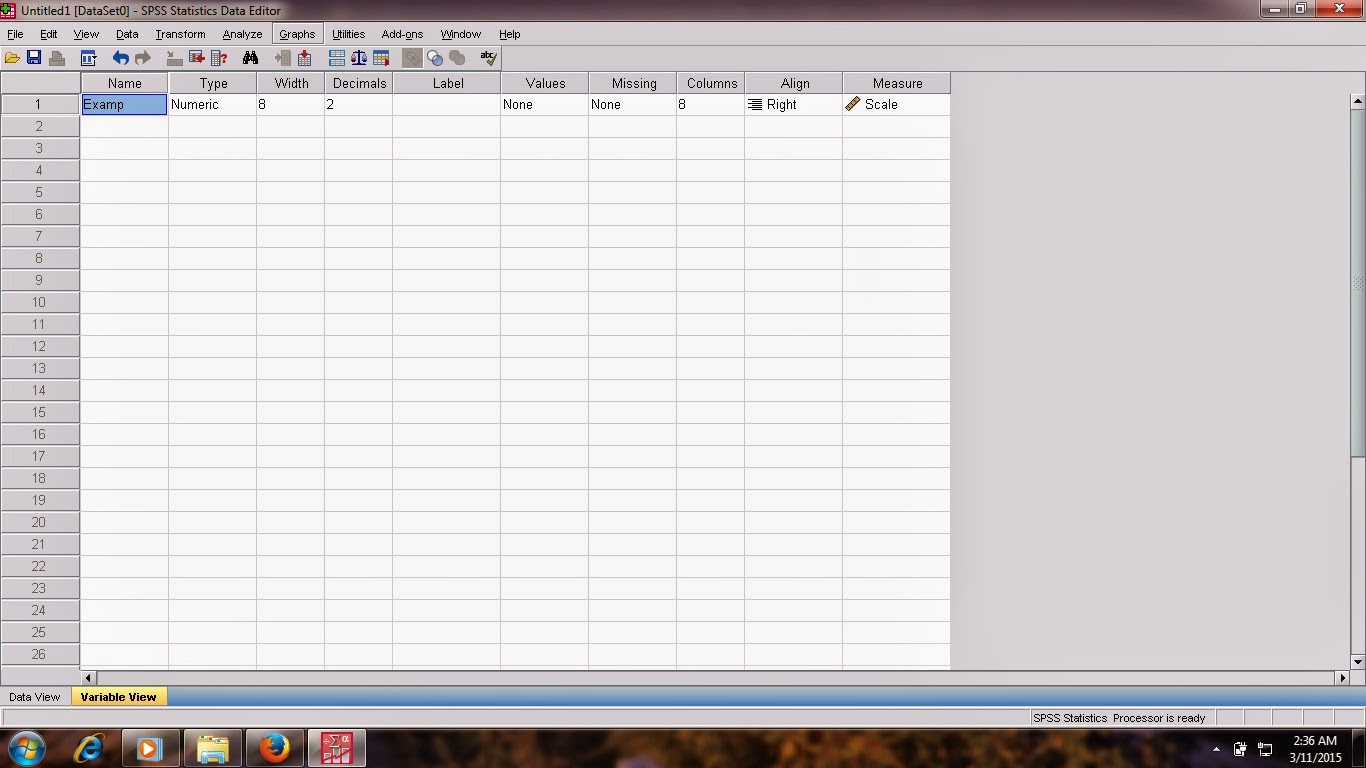Save the current dataset
This screenshot has height=768, width=1366.
tap(34, 57)
